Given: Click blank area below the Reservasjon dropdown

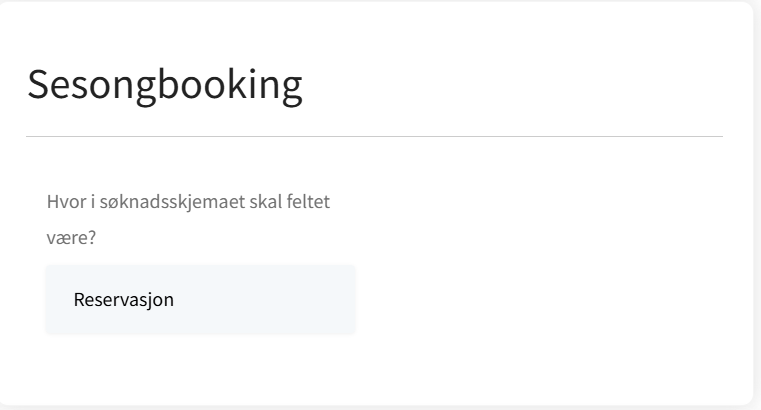Looking at the screenshot, I should tap(200, 365).
